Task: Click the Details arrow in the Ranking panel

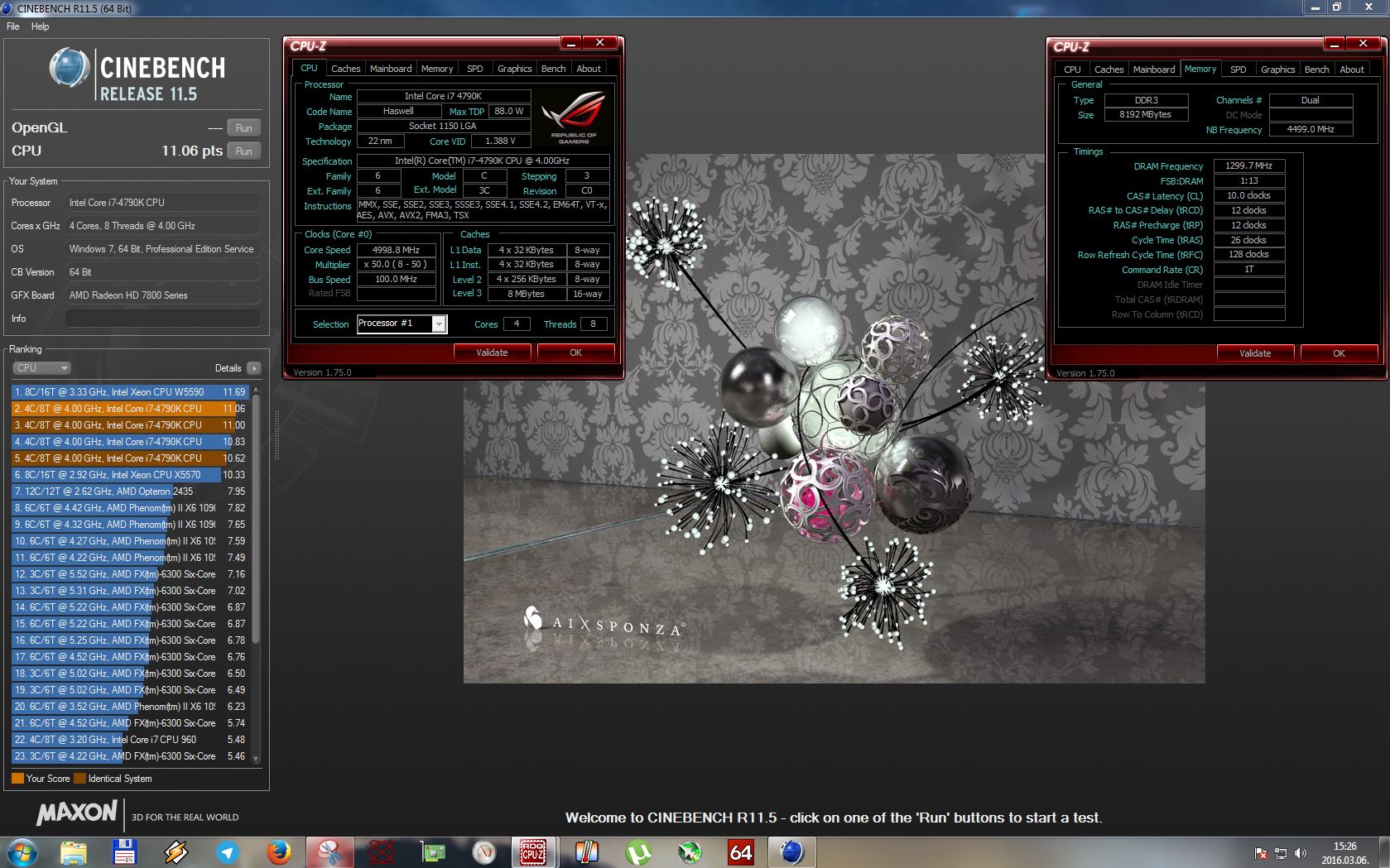Action: click(253, 368)
